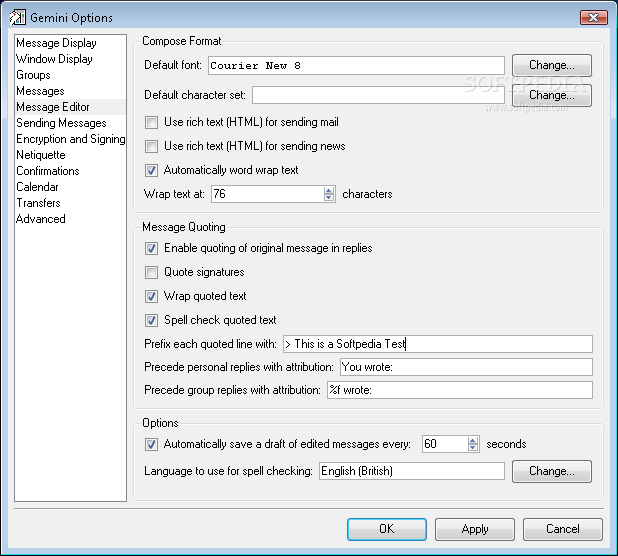Click the Gemini Options title bar icon
The image size is (618, 556).
[18, 18]
